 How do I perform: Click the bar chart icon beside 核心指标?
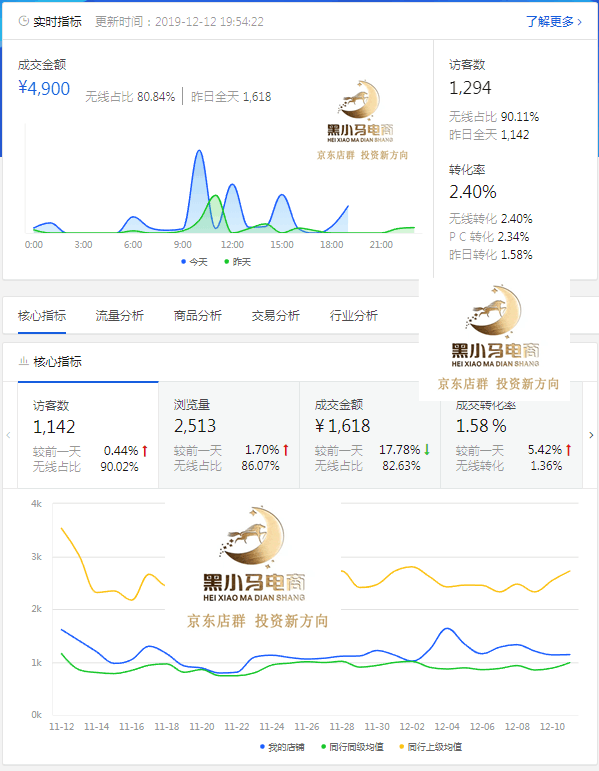(23, 361)
